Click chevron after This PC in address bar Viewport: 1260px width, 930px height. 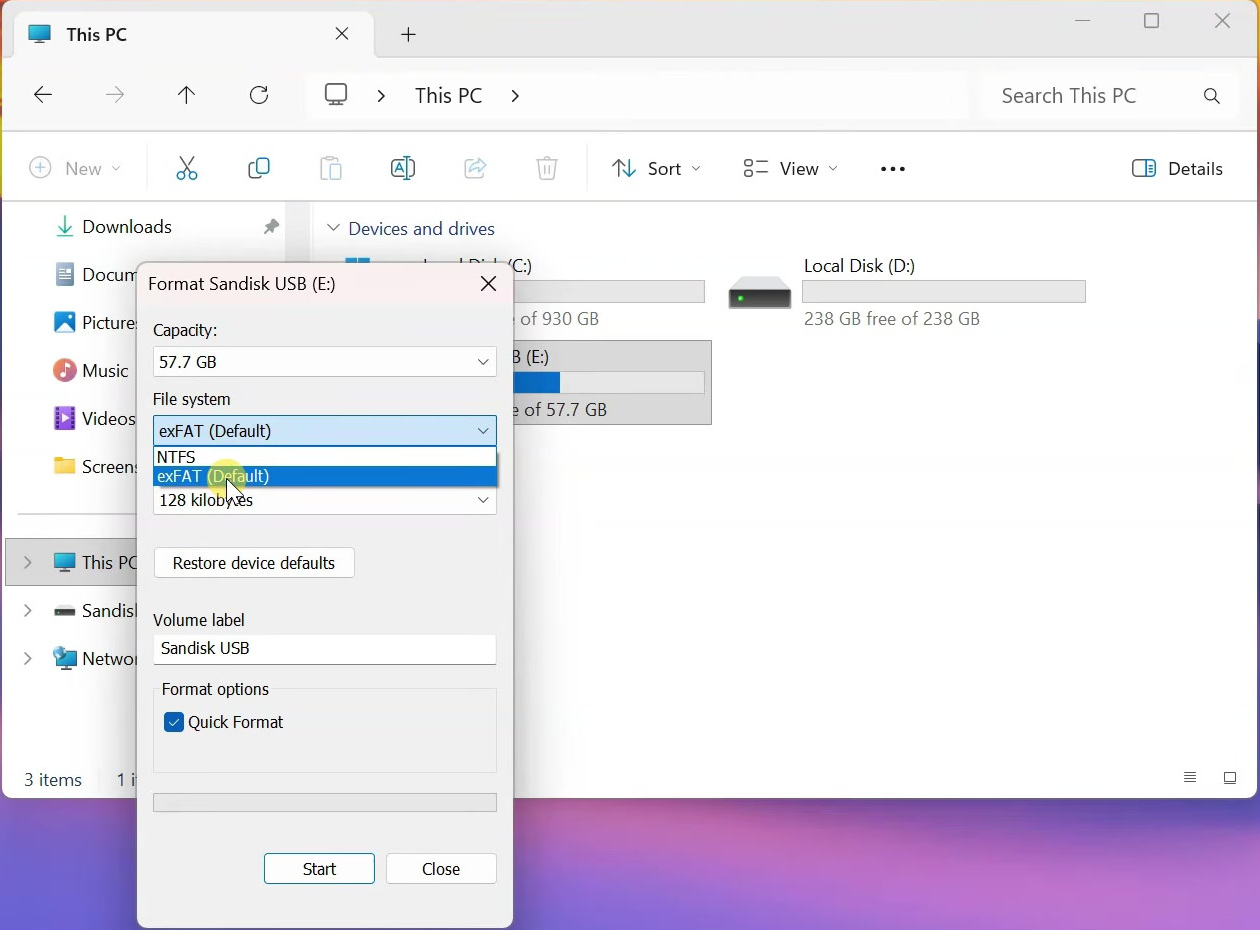tap(515, 96)
